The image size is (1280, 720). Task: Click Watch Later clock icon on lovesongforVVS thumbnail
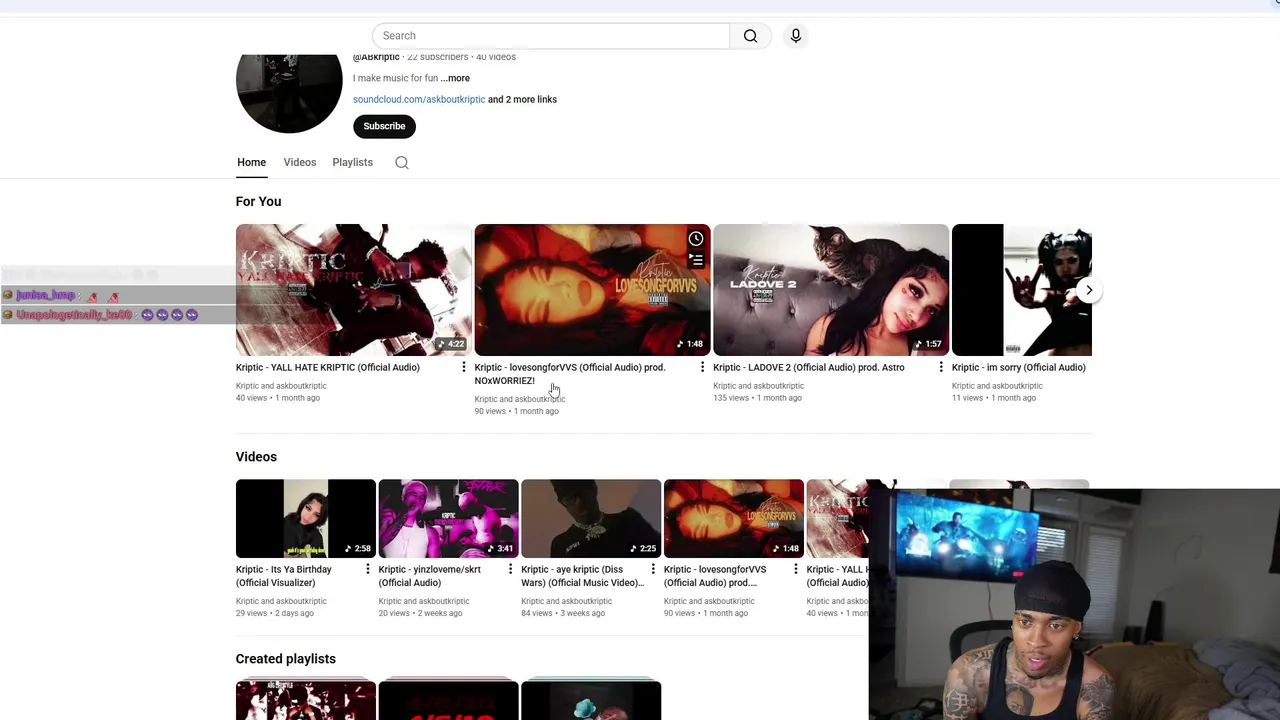696,239
